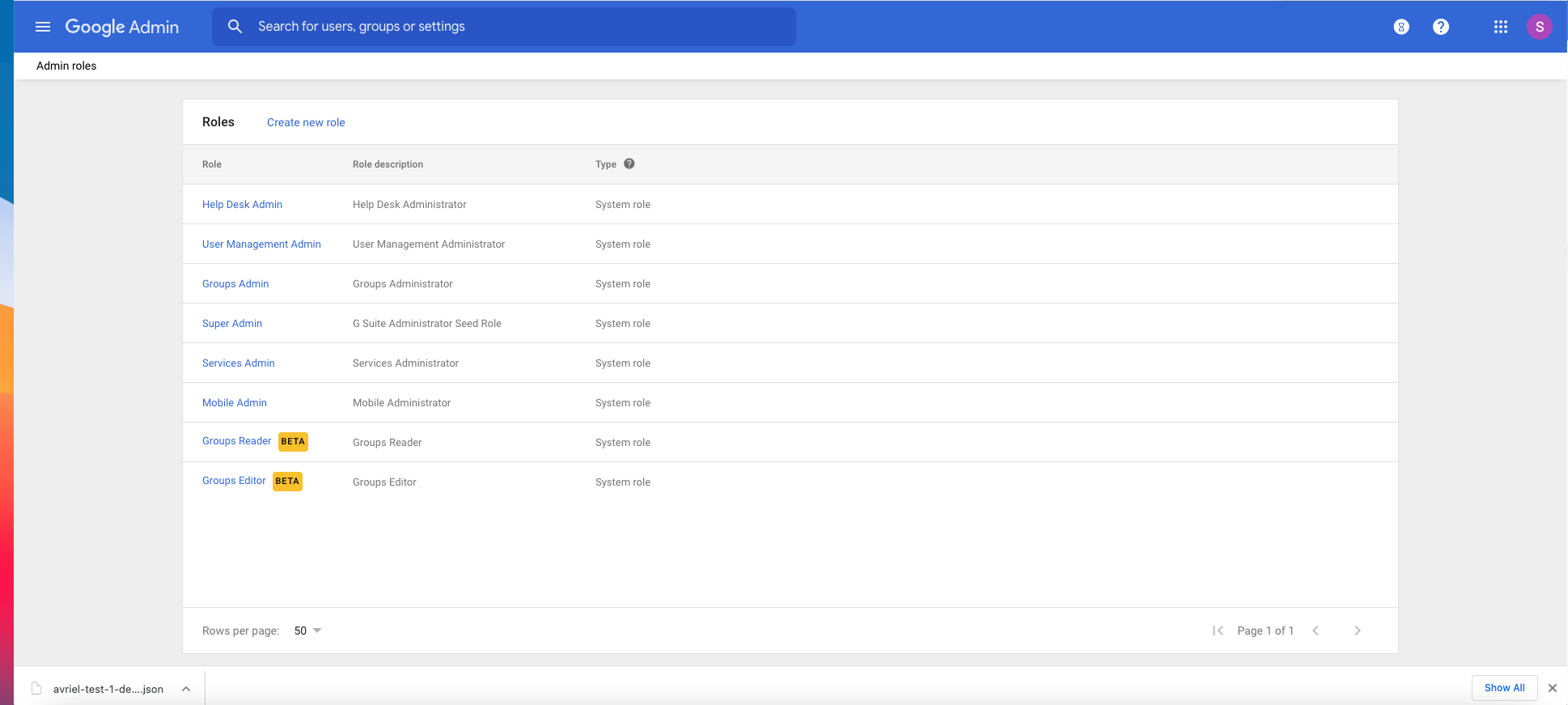Open the Help question mark icon
This screenshot has height=705, width=1568.
pyautogui.click(x=1441, y=27)
